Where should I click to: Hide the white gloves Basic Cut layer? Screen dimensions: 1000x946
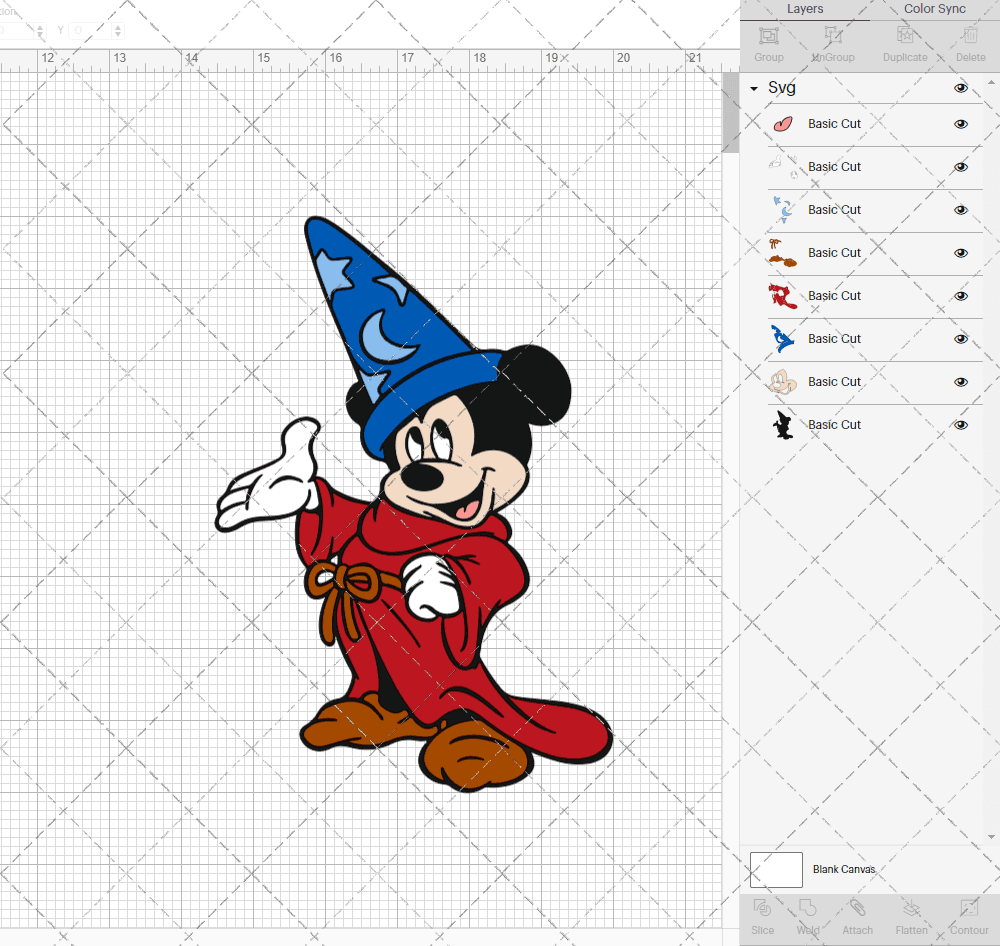point(960,167)
